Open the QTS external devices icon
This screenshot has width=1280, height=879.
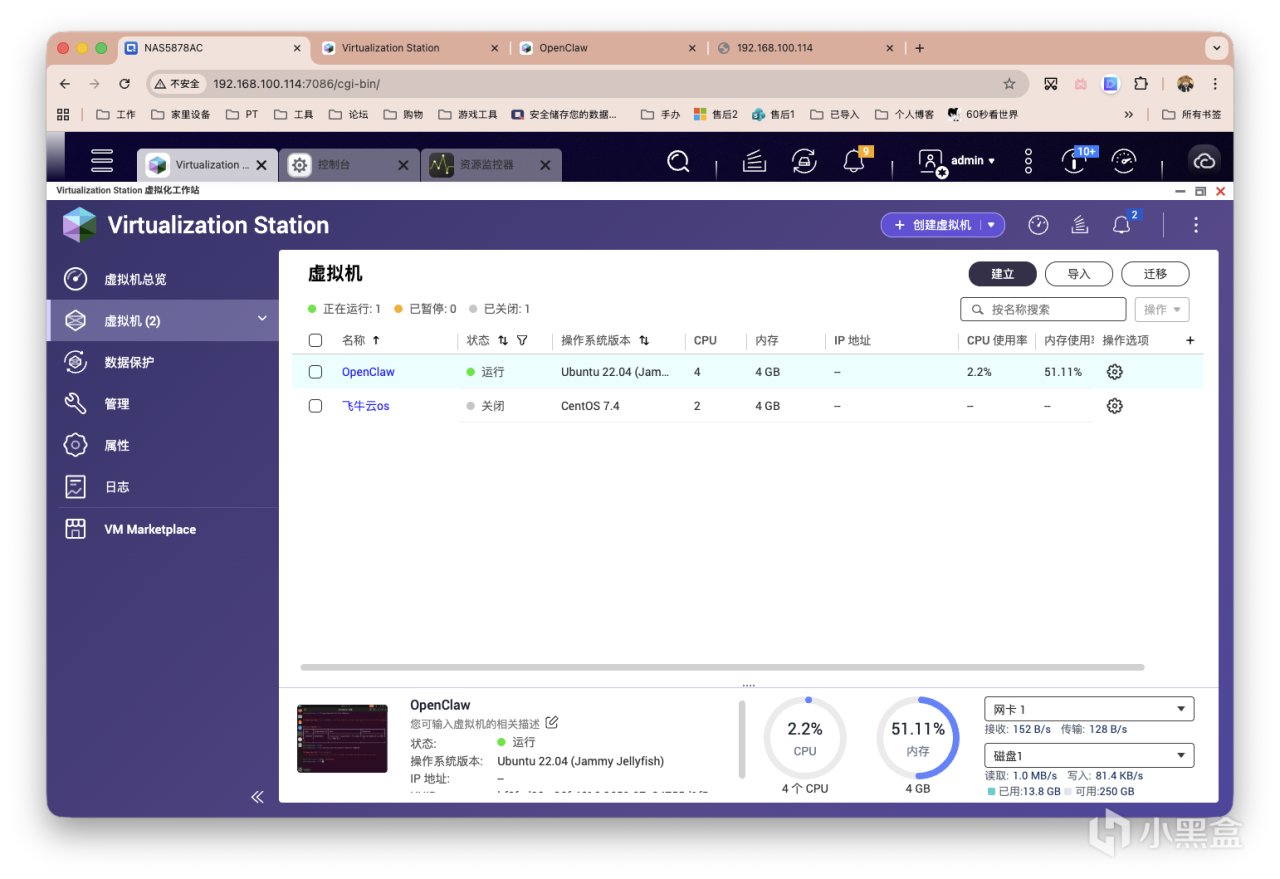click(x=804, y=161)
